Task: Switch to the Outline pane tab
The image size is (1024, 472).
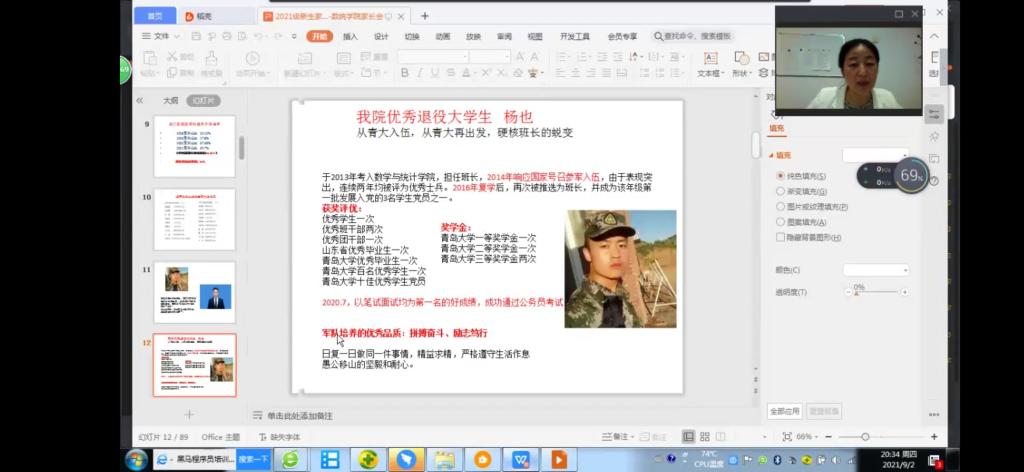Action: coord(170,100)
